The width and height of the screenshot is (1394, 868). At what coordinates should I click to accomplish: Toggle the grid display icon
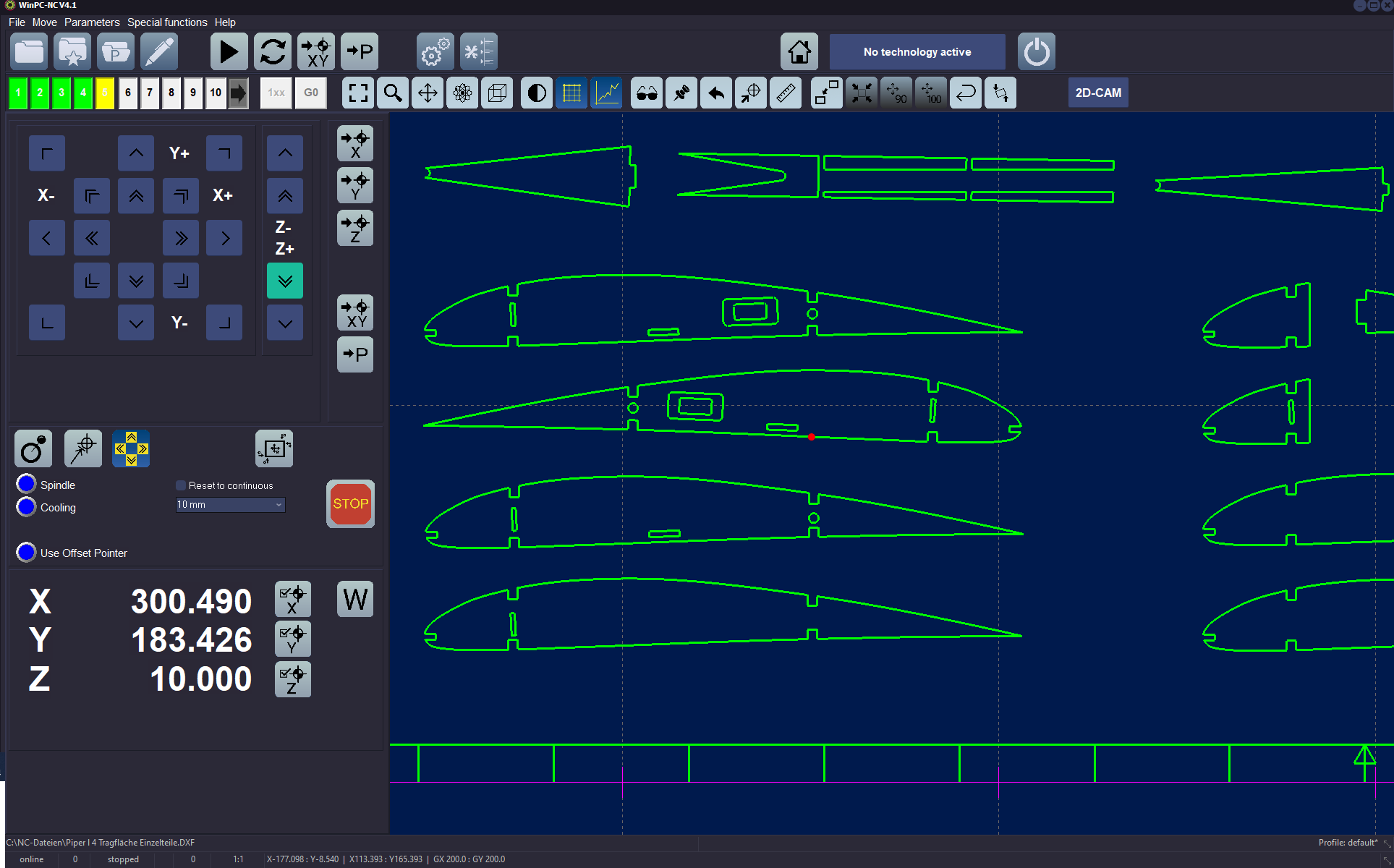(x=572, y=92)
